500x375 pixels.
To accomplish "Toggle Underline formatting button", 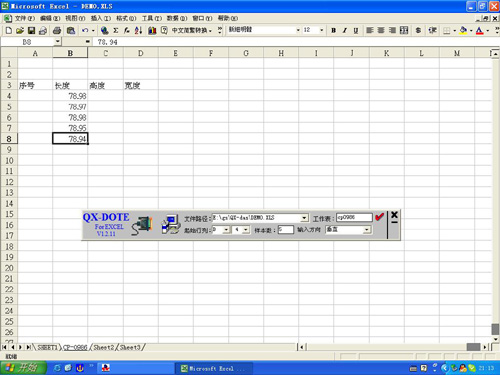I will click(356, 31).
